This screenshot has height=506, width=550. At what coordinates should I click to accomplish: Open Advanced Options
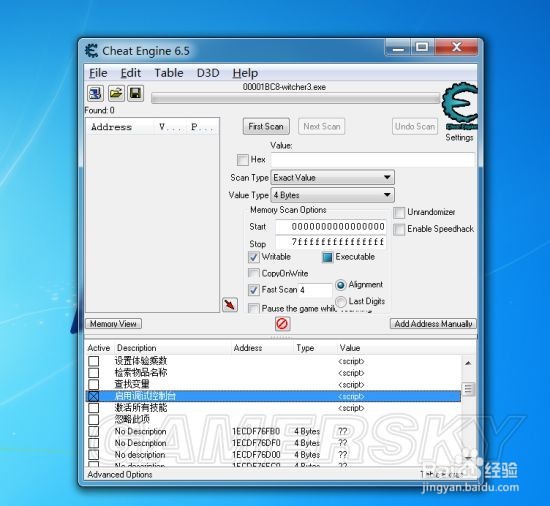(x=120, y=474)
